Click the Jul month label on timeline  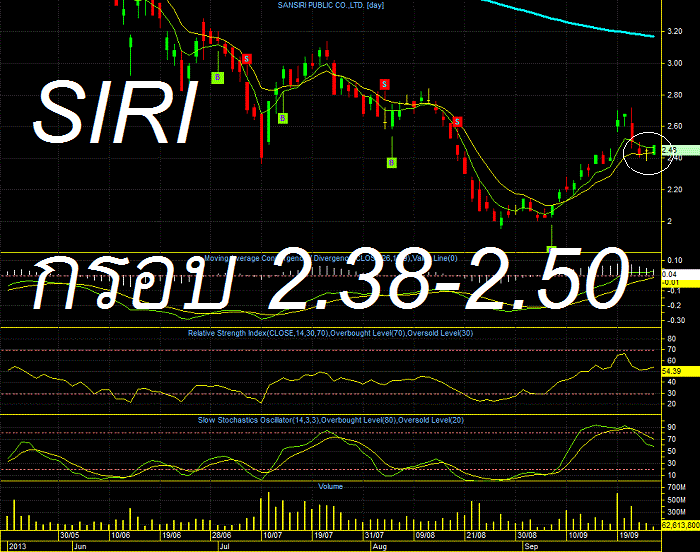click(225, 546)
